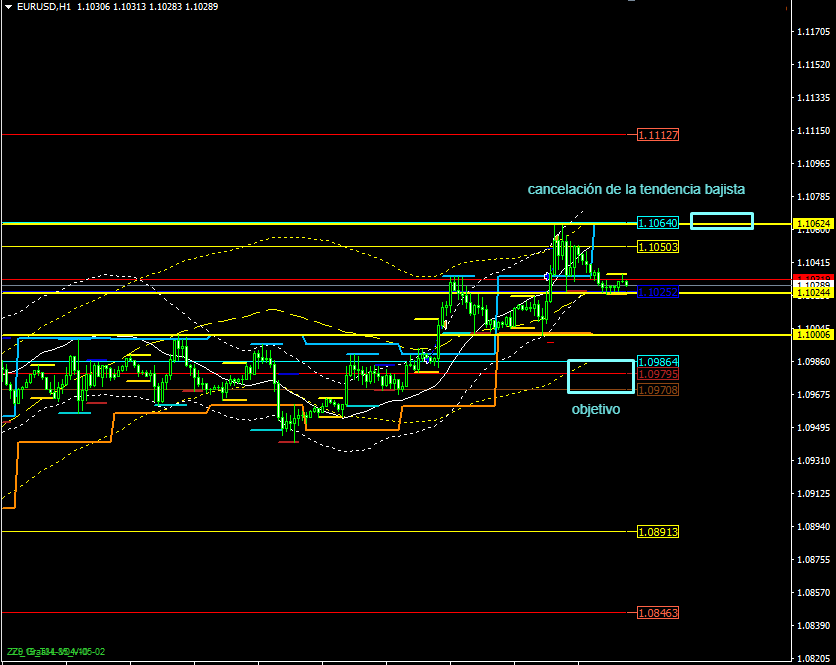Click the 'cancelación de la tendencia bajista' text
Image resolution: width=836 pixels, height=665 pixels.
click(x=636, y=188)
